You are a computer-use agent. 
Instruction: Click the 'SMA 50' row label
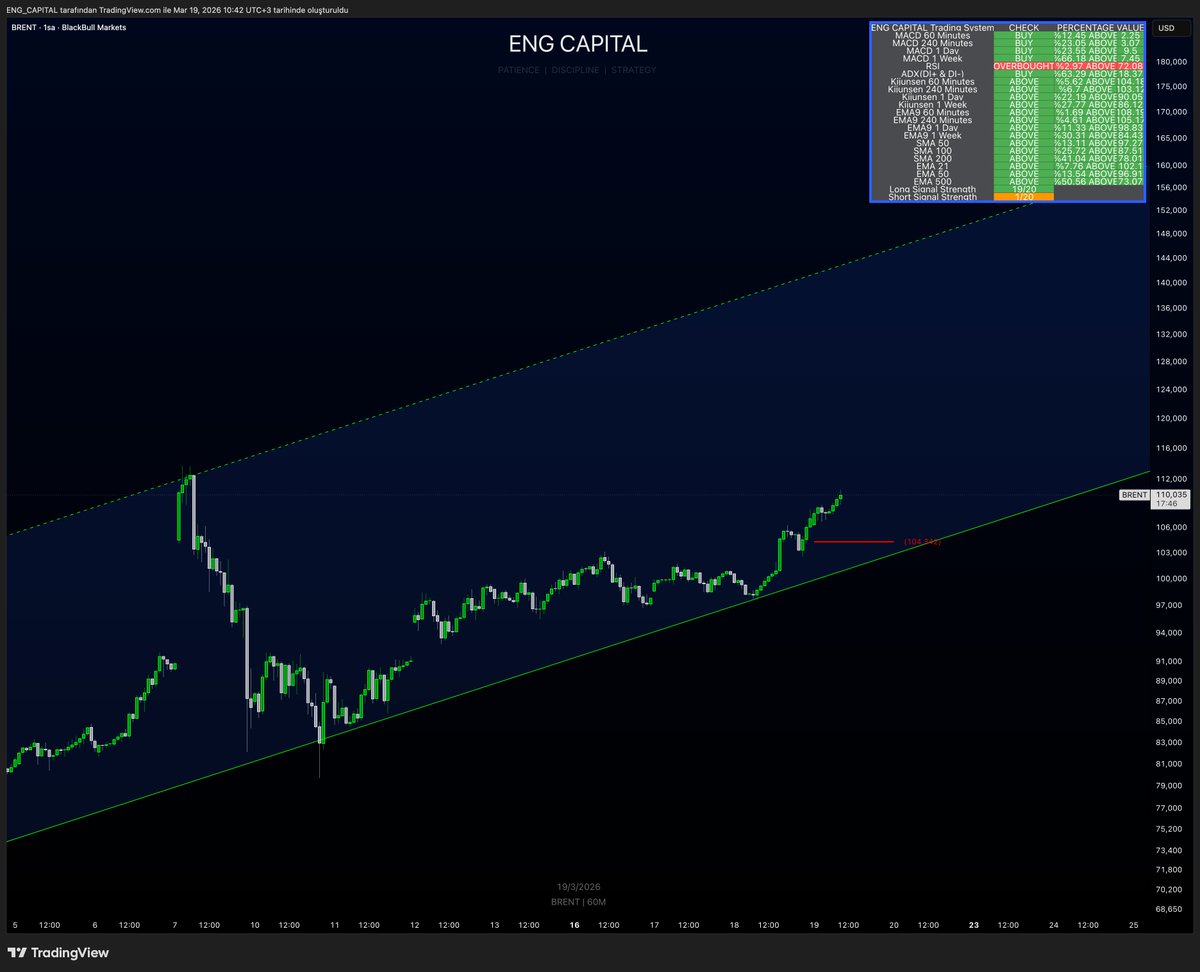coord(932,143)
